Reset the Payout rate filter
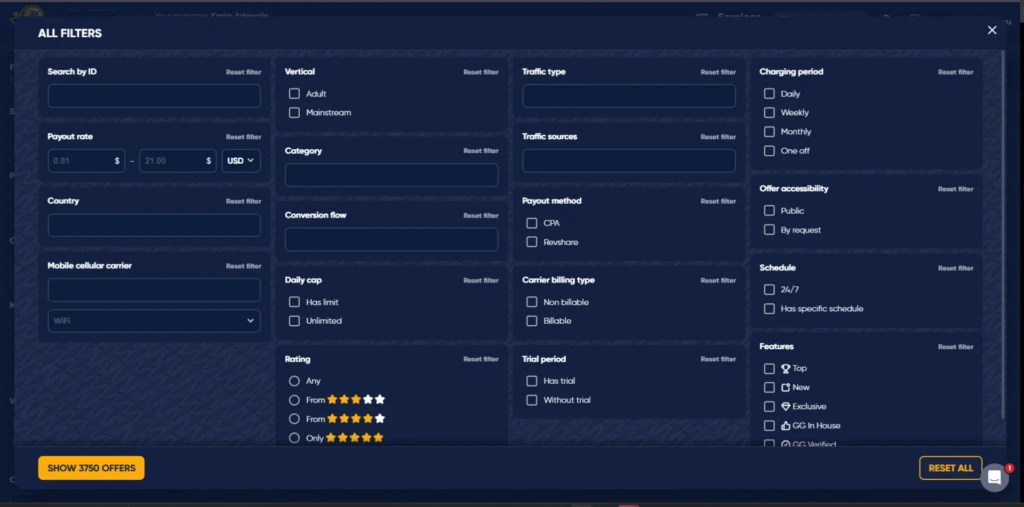This screenshot has height=507, width=1024. pyautogui.click(x=244, y=137)
